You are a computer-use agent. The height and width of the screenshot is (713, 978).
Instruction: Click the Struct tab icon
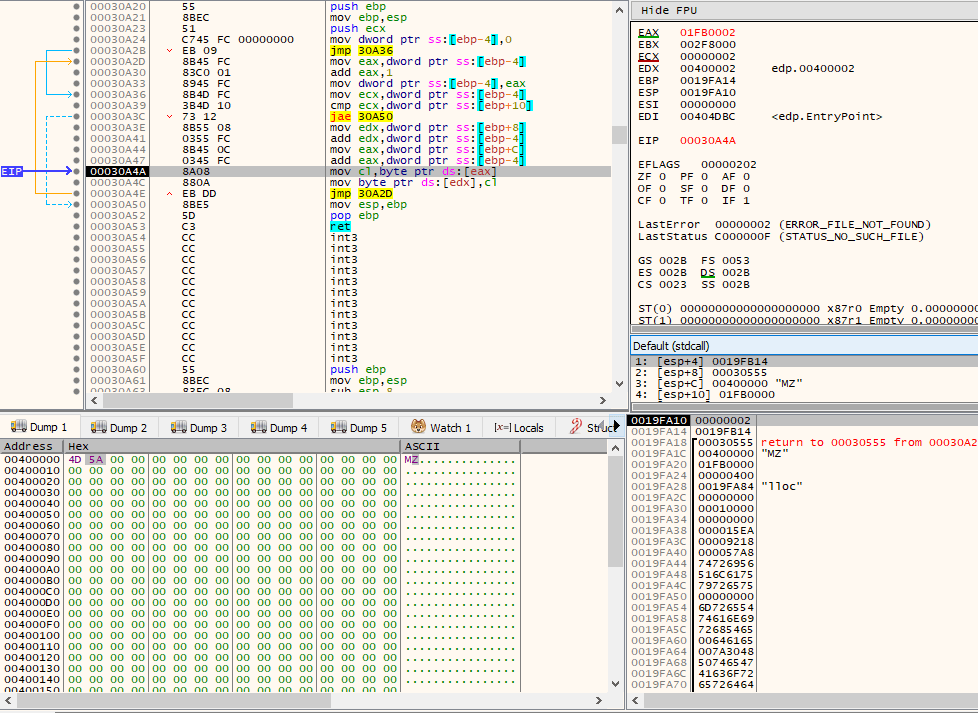pos(576,427)
